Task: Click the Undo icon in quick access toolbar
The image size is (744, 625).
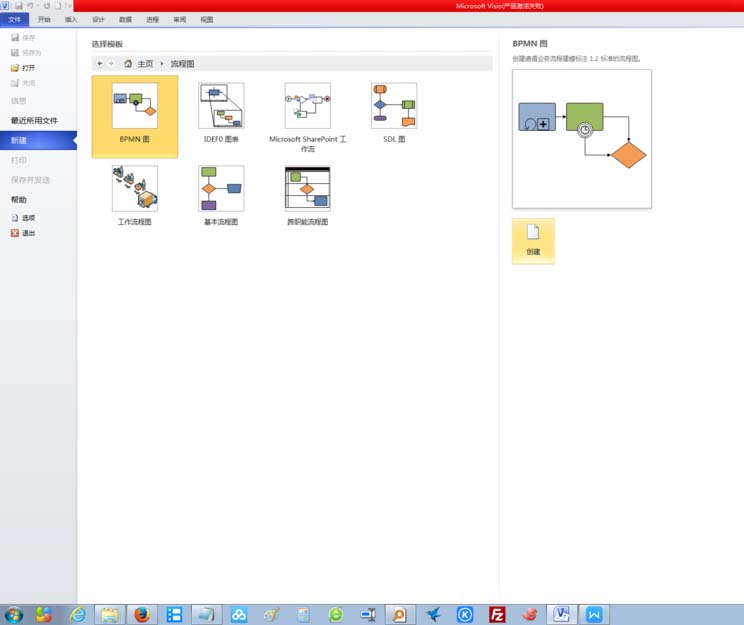Action: [30, 6]
